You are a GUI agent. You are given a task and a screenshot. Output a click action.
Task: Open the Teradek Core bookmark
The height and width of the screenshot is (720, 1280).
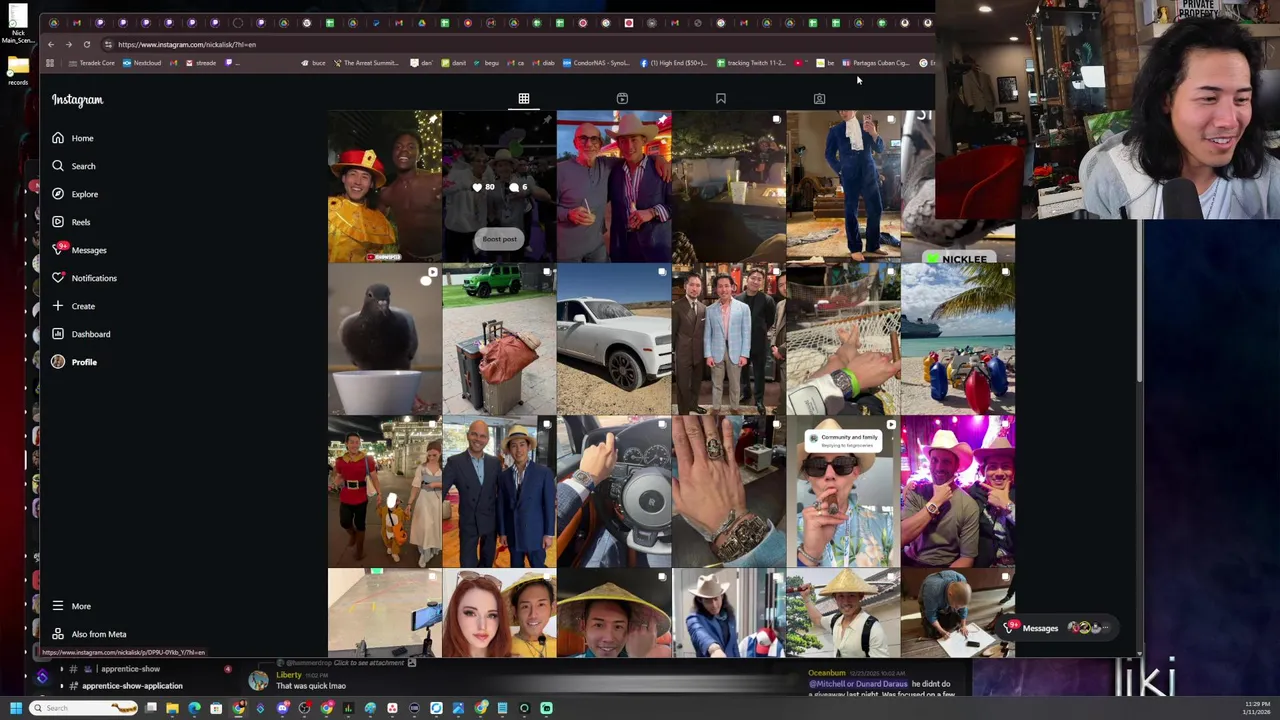(91, 63)
